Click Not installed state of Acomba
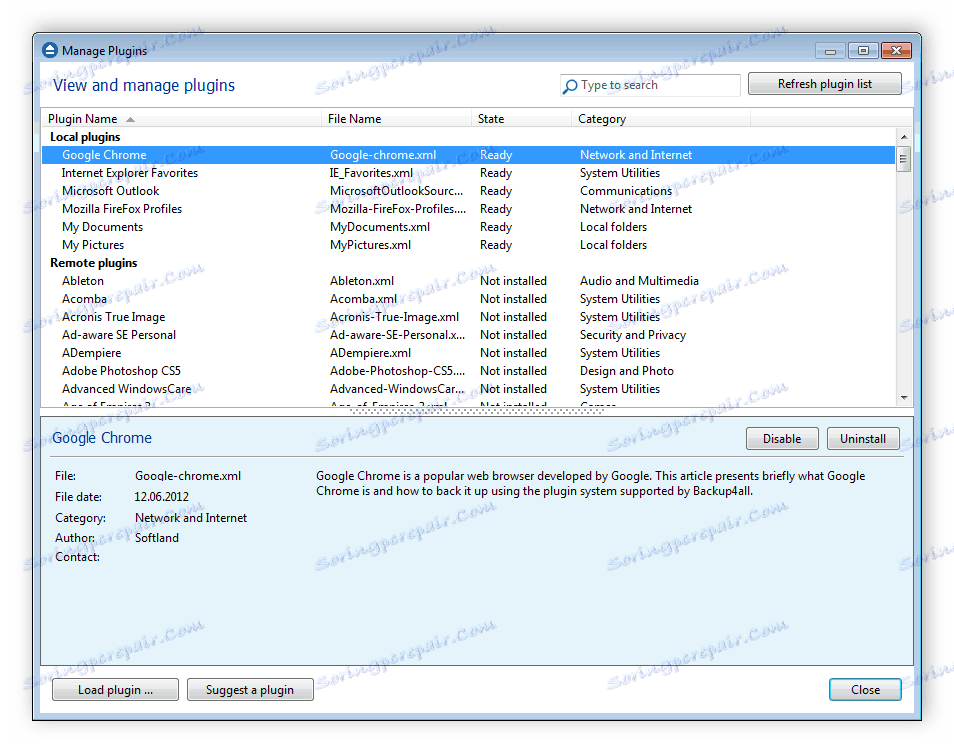The image size is (954, 753). coord(513,299)
